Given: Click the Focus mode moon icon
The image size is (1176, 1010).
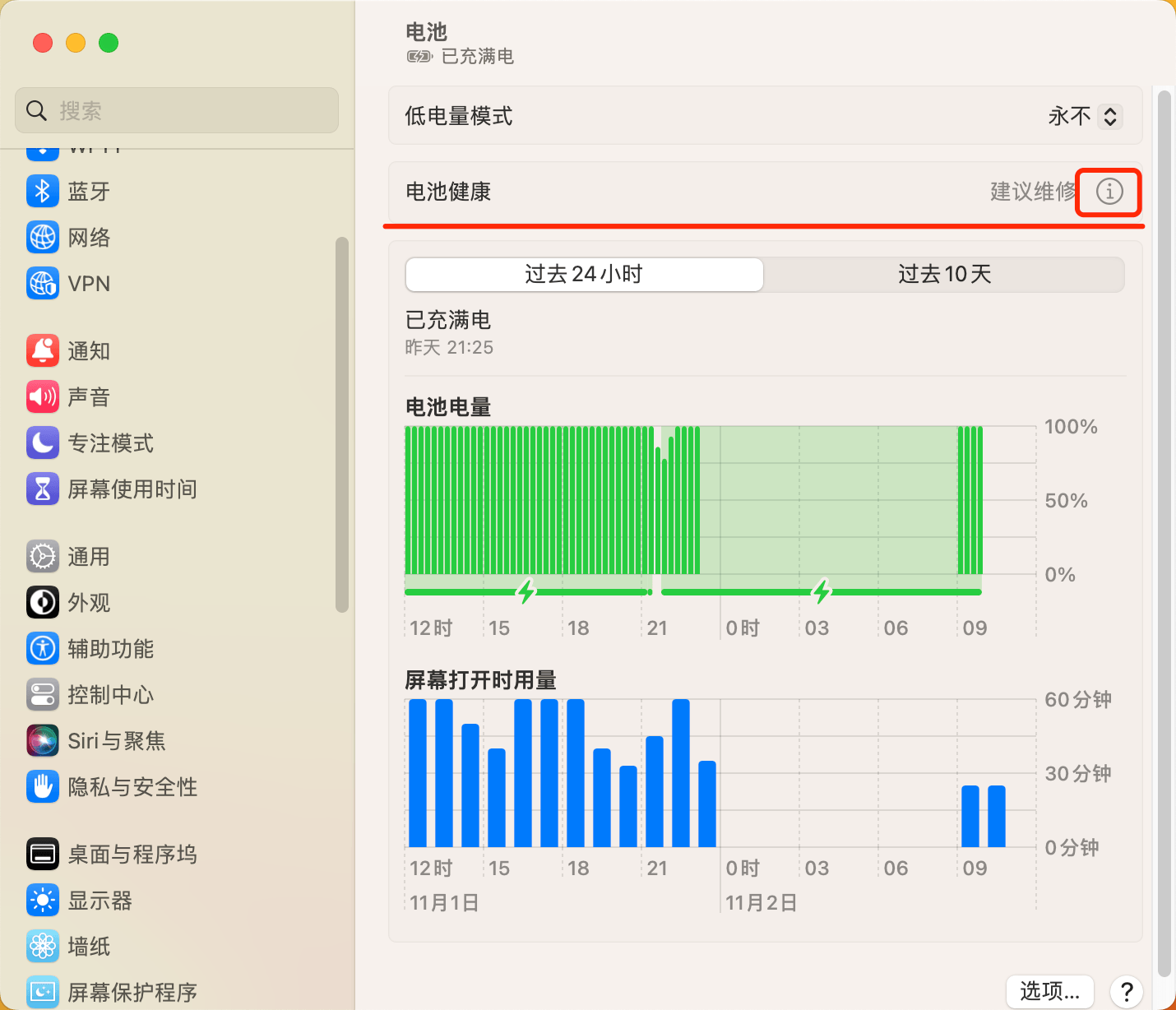Looking at the screenshot, I should 43,443.
